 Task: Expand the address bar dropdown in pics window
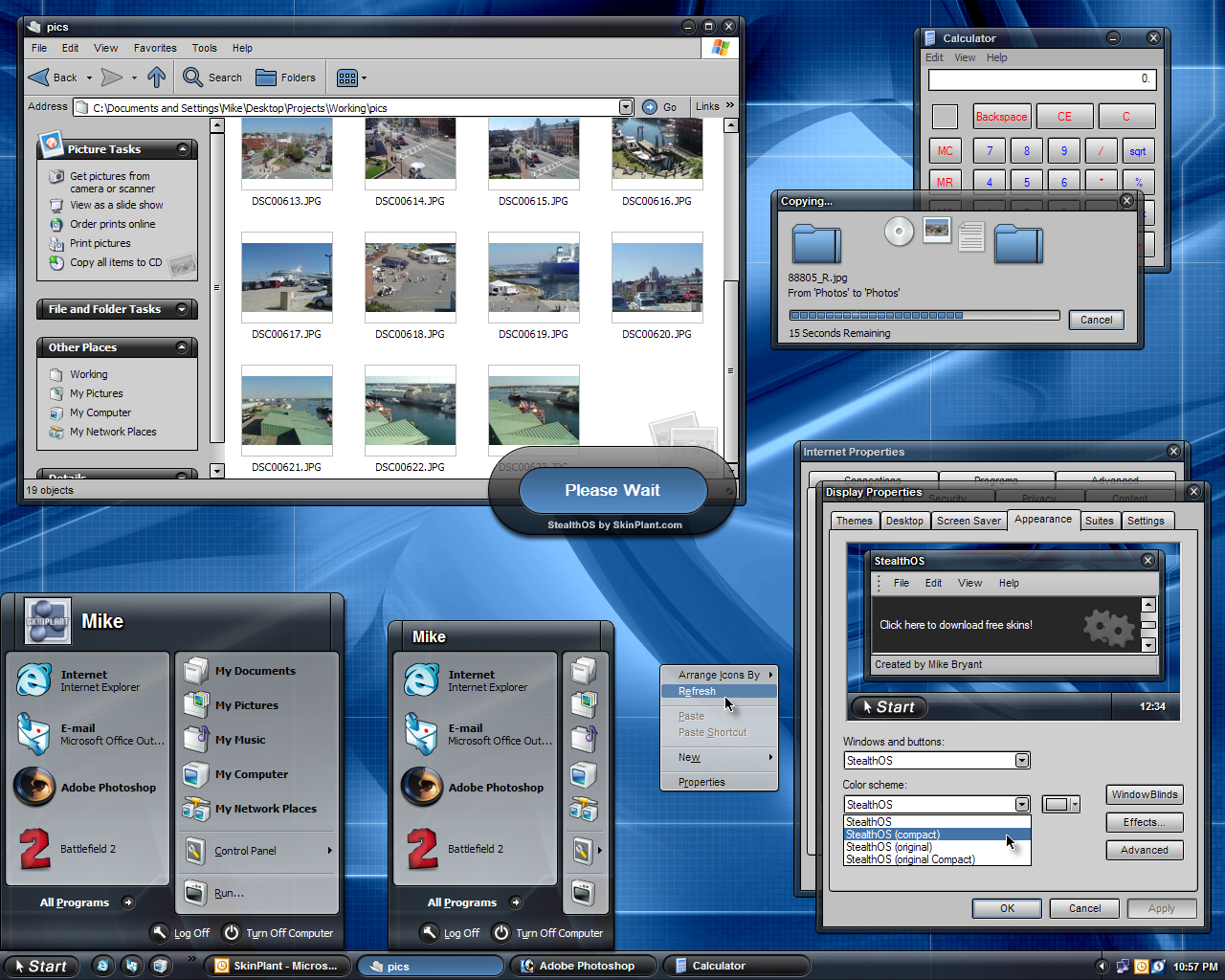pyautogui.click(x=626, y=107)
